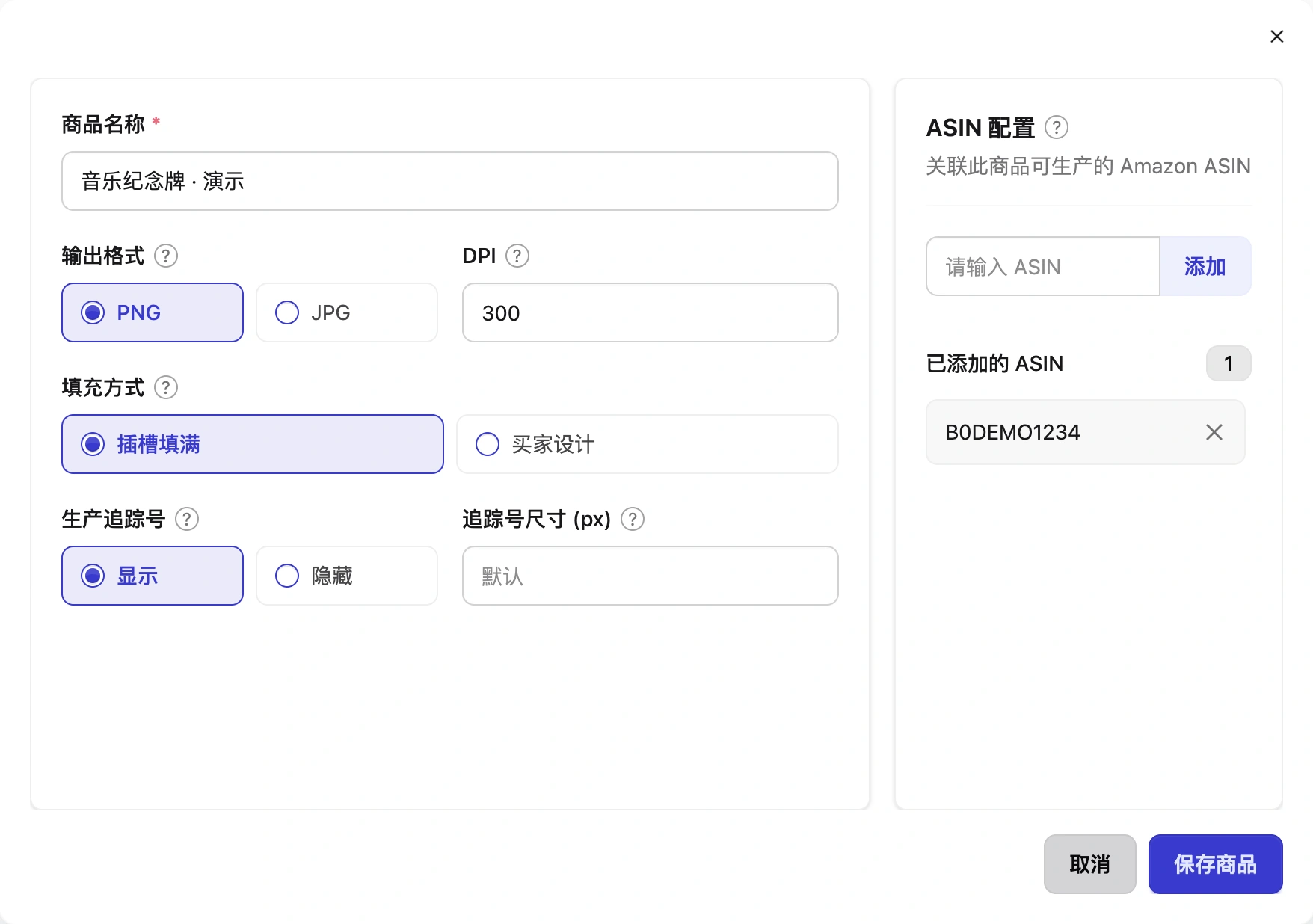The image size is (1313, 924).
Task: Open the help icon beside 生产追踪号
Action: pos(187,520)
